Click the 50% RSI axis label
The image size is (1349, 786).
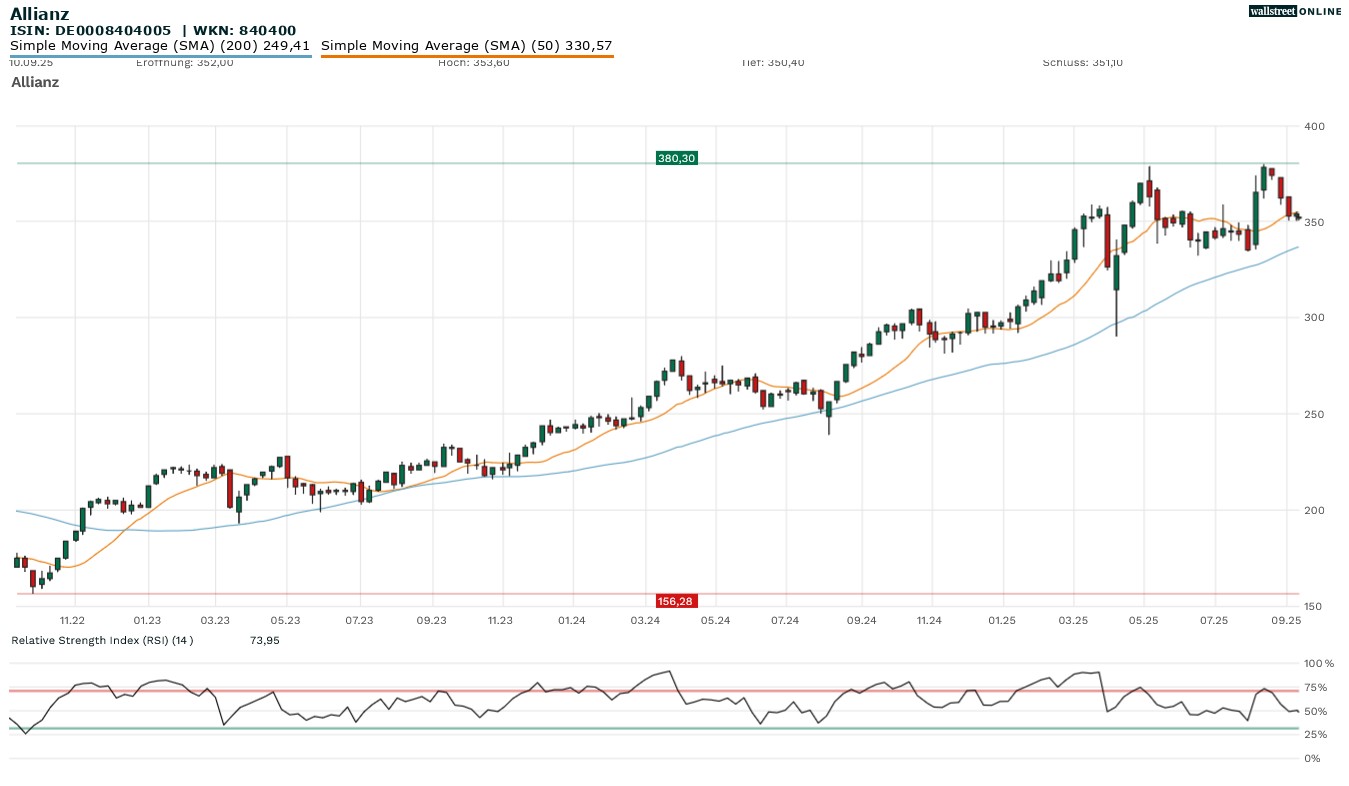click(x=1317, y=712)
